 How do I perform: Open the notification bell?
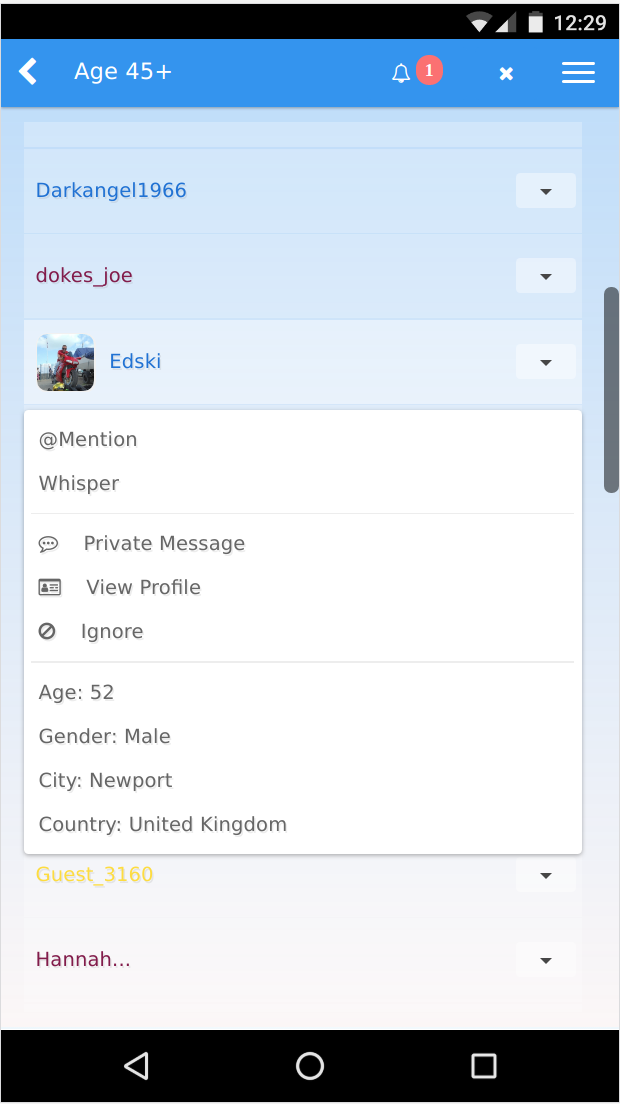[x=401, y=73]
